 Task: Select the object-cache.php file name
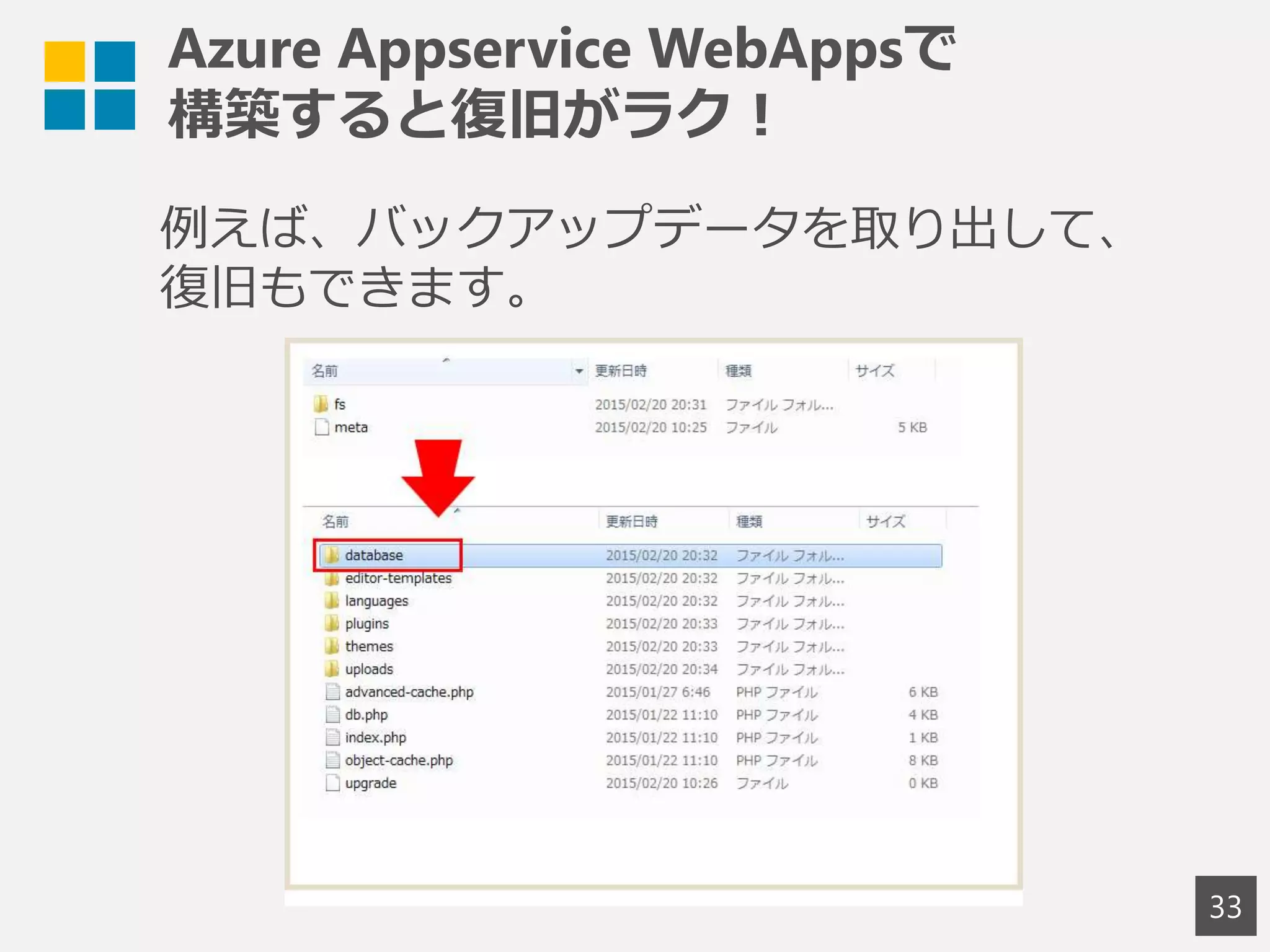point(399,760)
